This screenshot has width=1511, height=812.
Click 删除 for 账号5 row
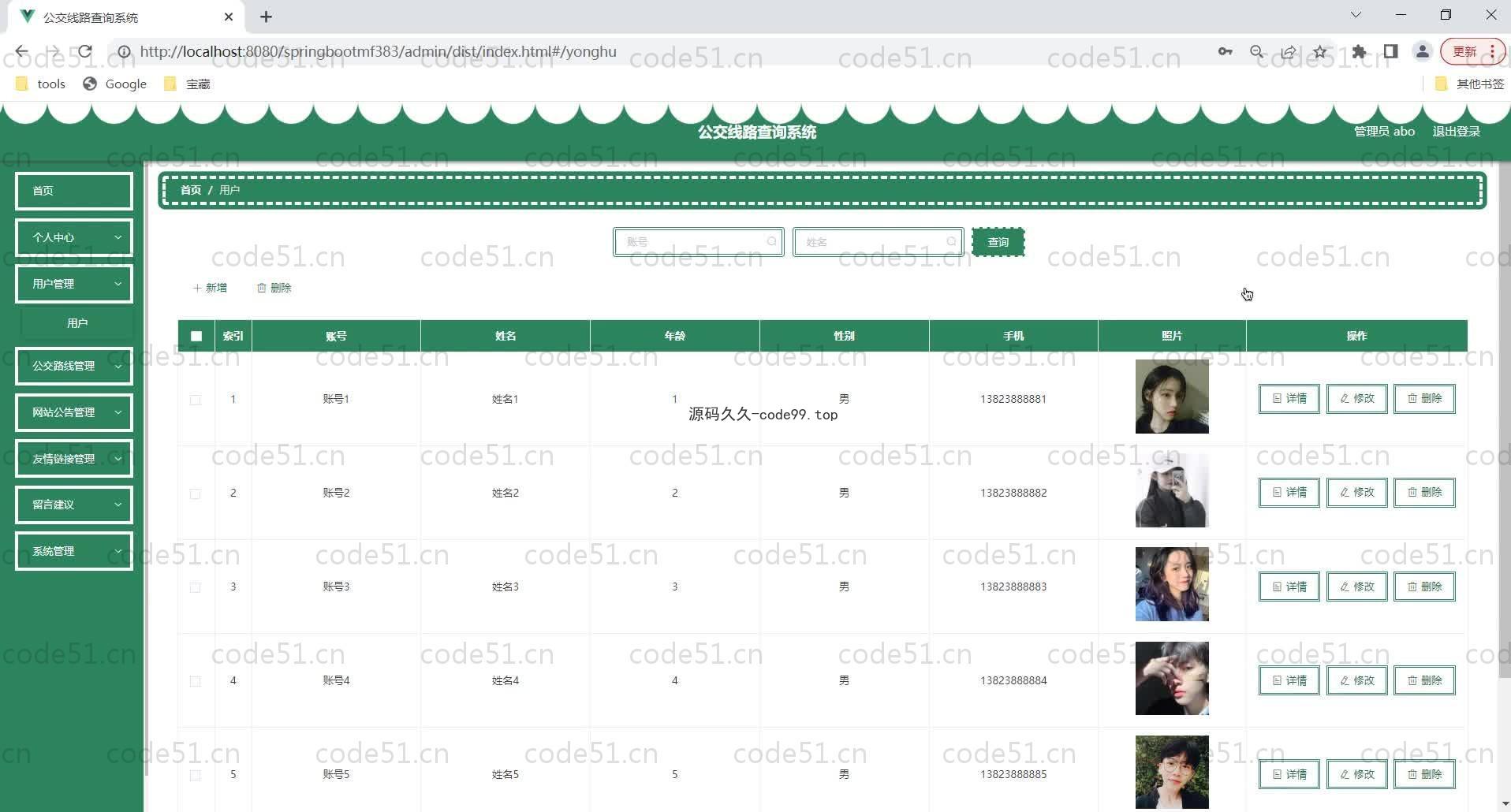coord(1424,774)
